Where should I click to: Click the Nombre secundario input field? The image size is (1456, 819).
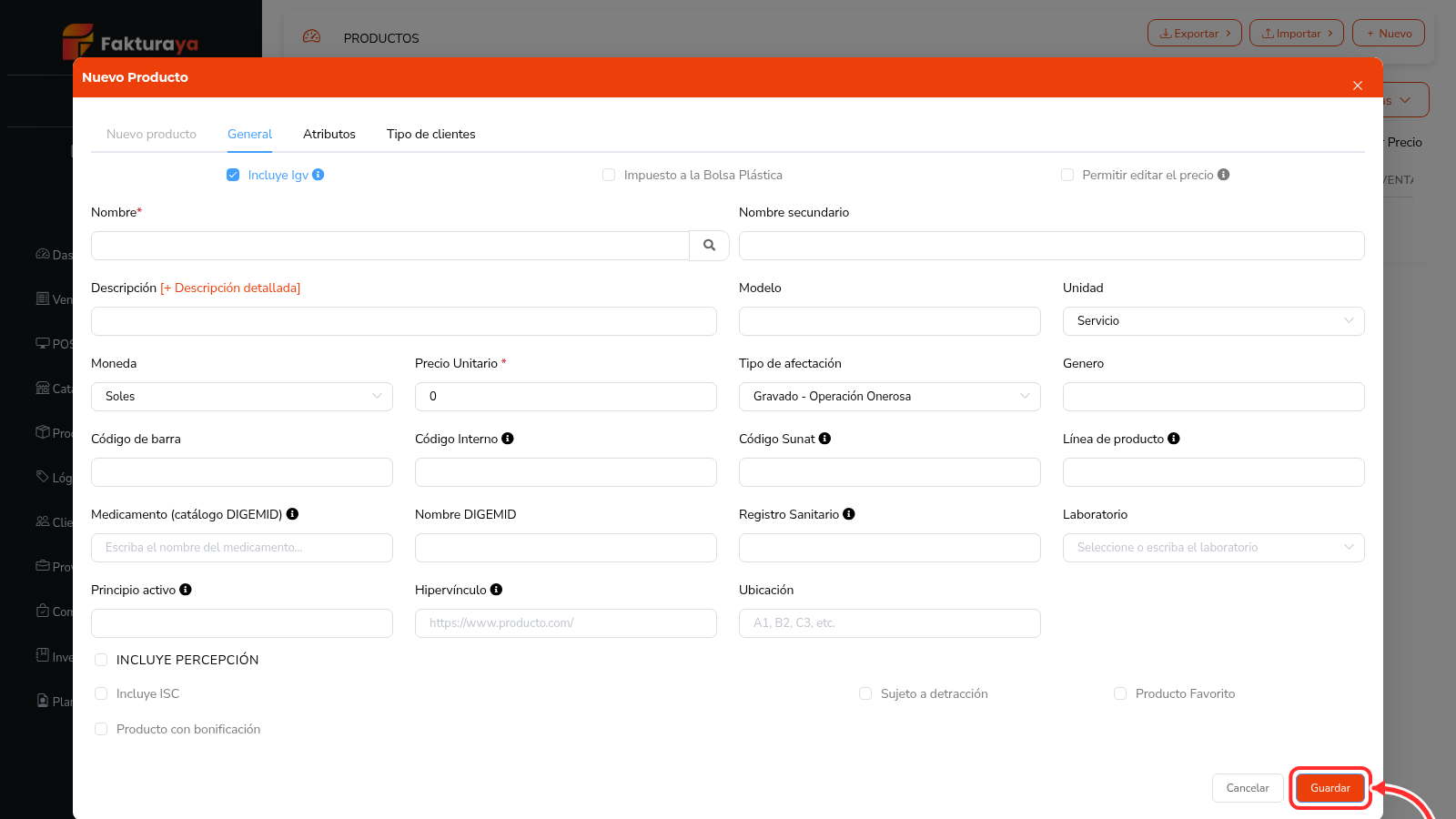pyautogui.click(x=1052, y=246)
